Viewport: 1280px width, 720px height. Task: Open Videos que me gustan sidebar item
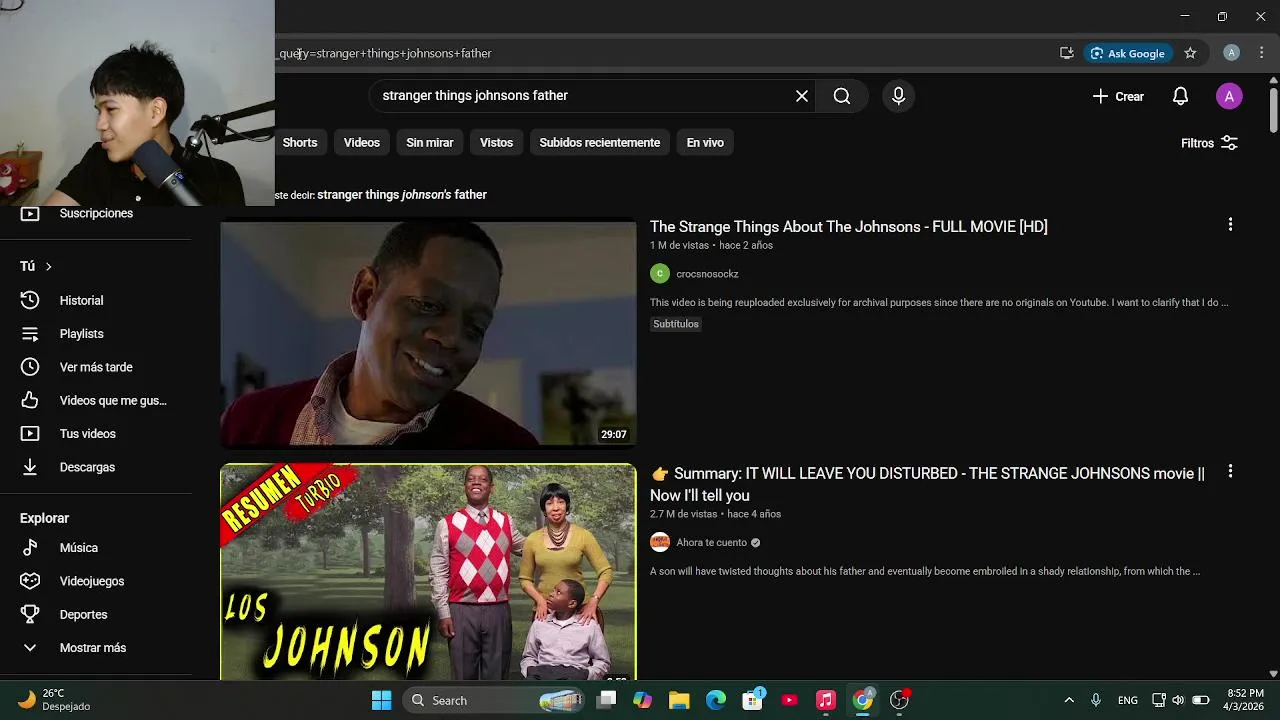click(96, 400)
